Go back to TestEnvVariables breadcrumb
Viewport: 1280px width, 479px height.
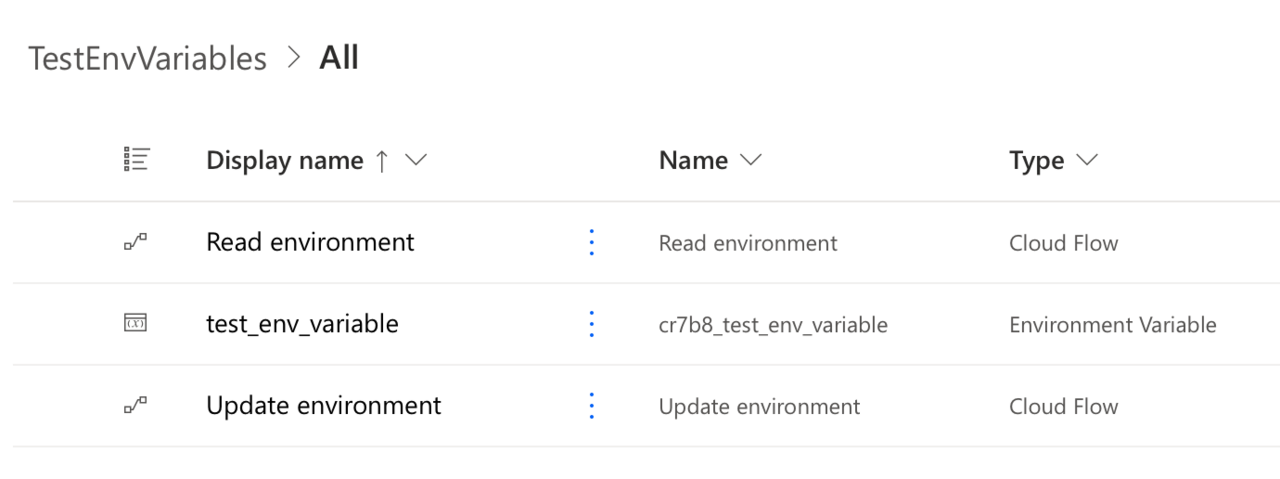[x=148, y=59]
